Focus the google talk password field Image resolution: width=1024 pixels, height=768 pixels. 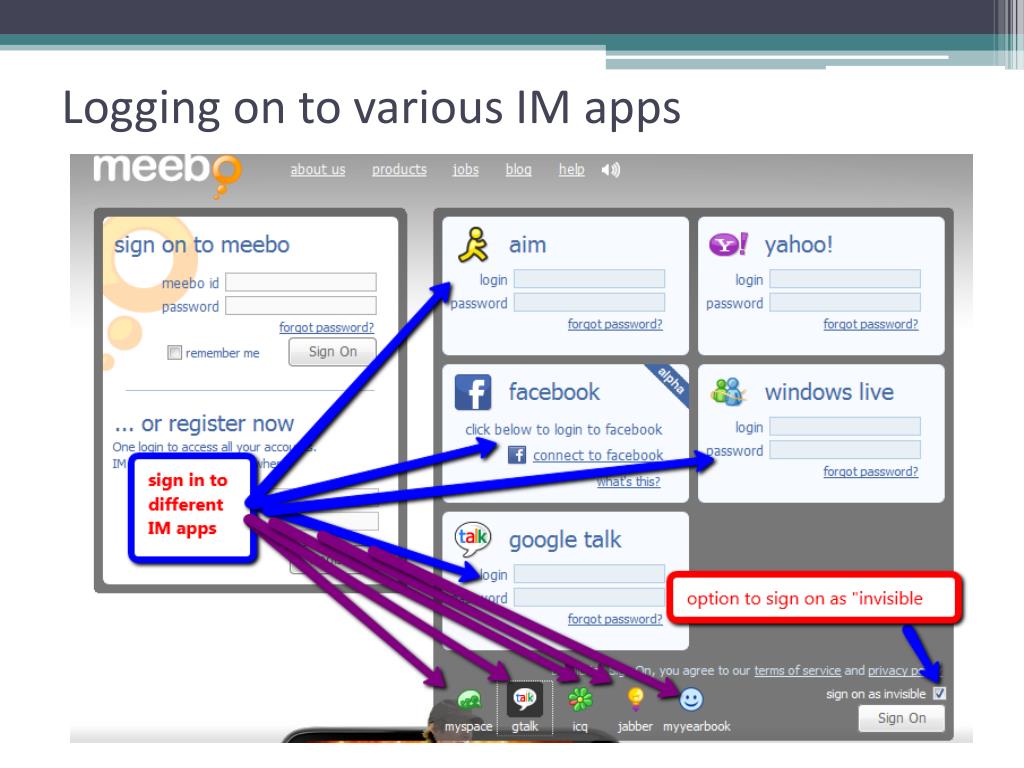click(x=589, y=597)
